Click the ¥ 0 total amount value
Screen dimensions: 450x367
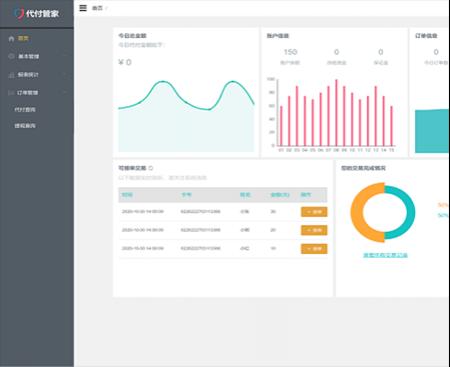(125, 62)
